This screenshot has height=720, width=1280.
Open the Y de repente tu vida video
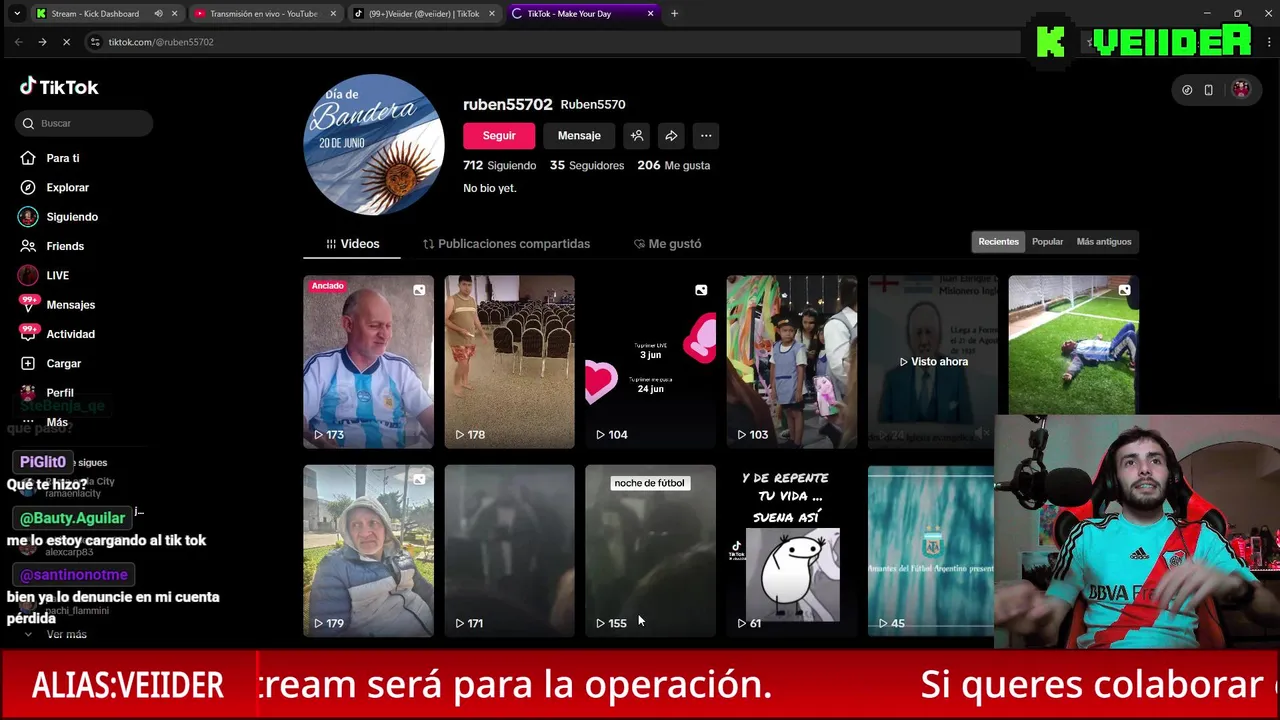[x=792, y=550]
